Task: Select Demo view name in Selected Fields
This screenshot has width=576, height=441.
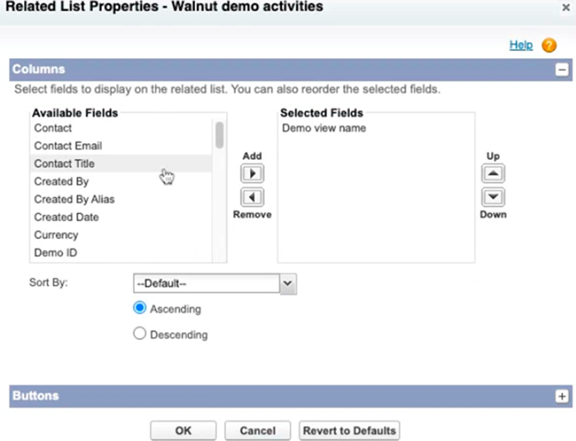Action: (x=324, y=128)
